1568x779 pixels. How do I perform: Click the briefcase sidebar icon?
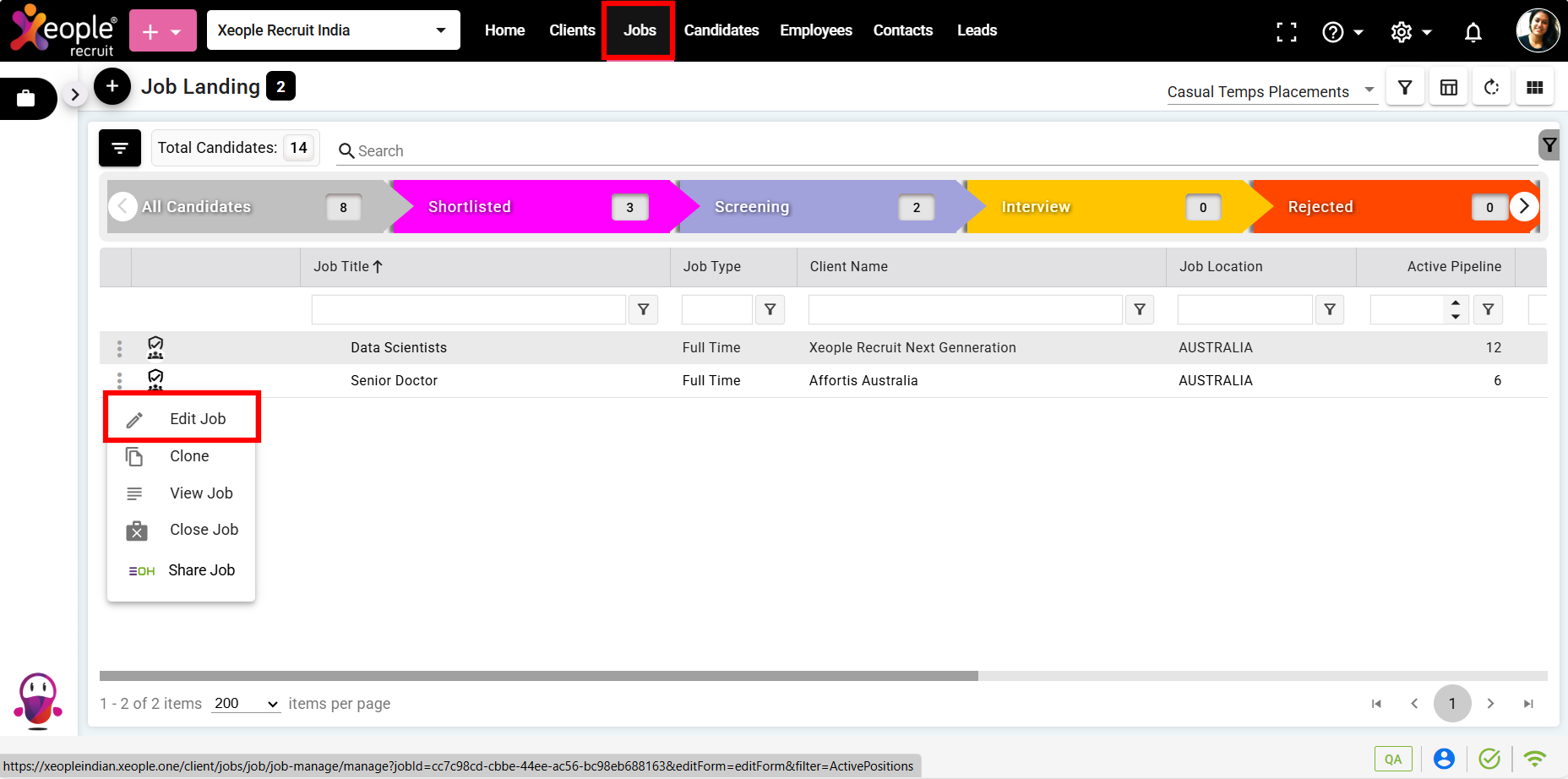coord(26,99)
